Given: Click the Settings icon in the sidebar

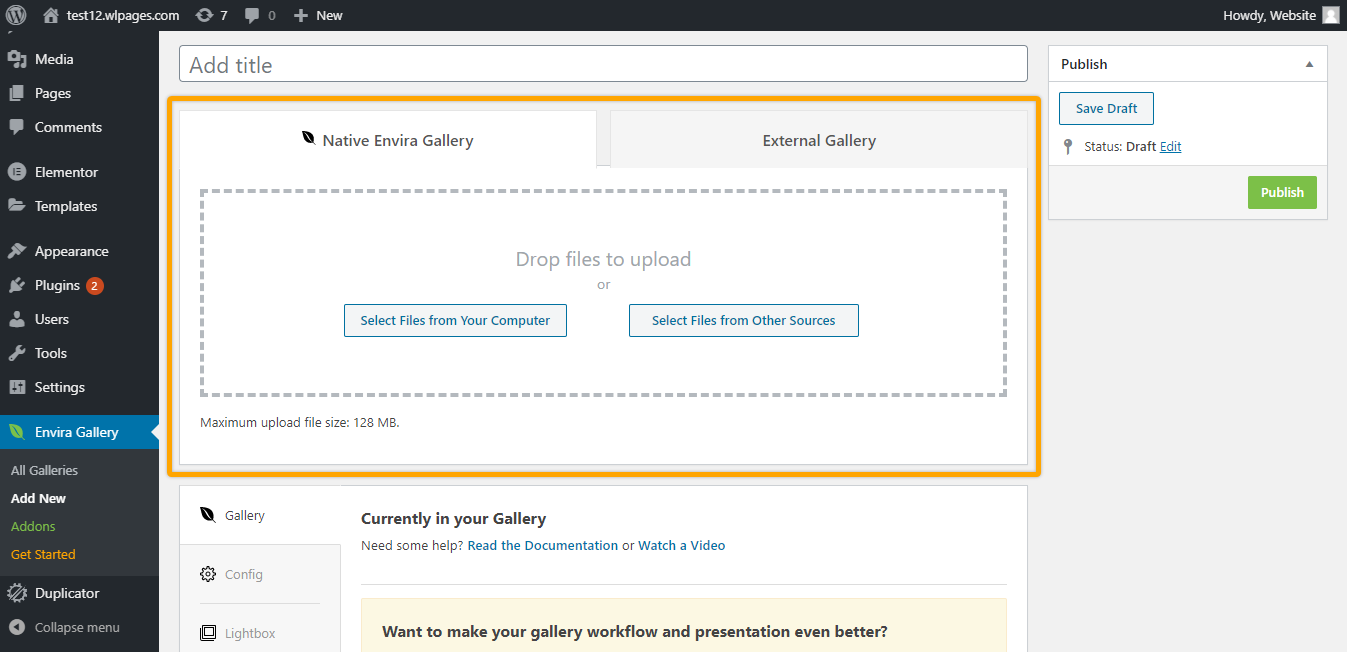Looking at the screenshot, I should 17,387.
